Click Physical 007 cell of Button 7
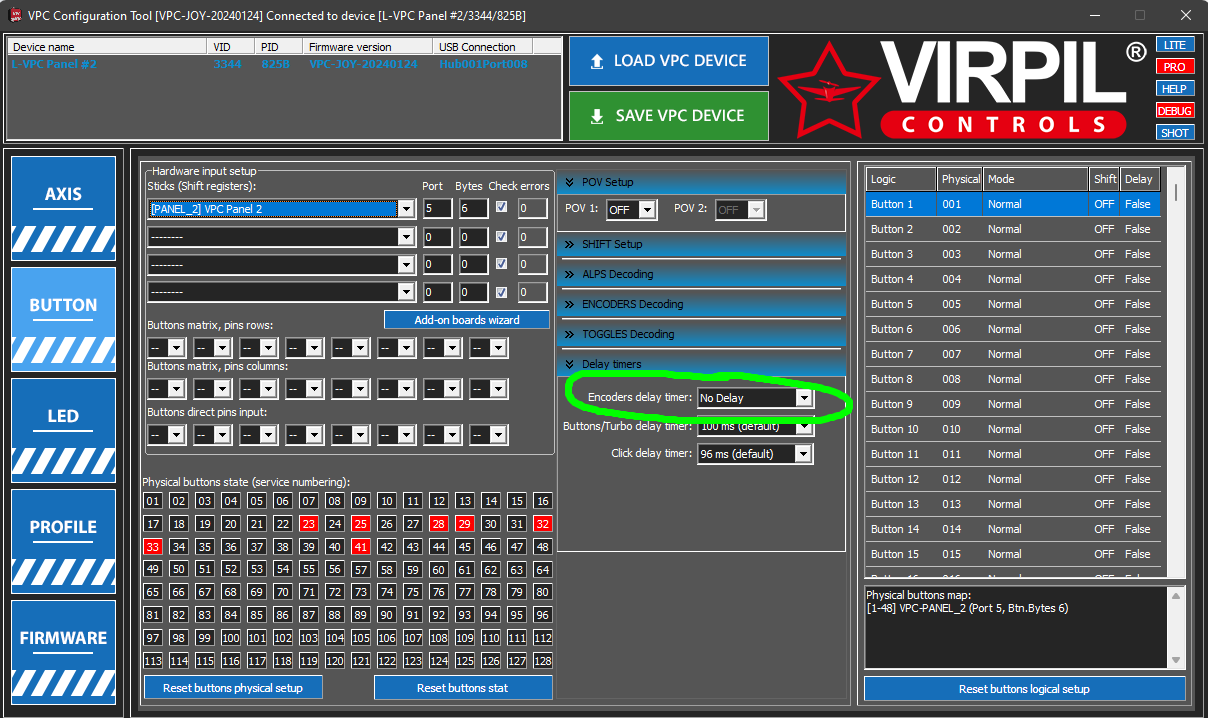Image resolution: width=1208 pixels, height=718 pixels. coord(961,354)
